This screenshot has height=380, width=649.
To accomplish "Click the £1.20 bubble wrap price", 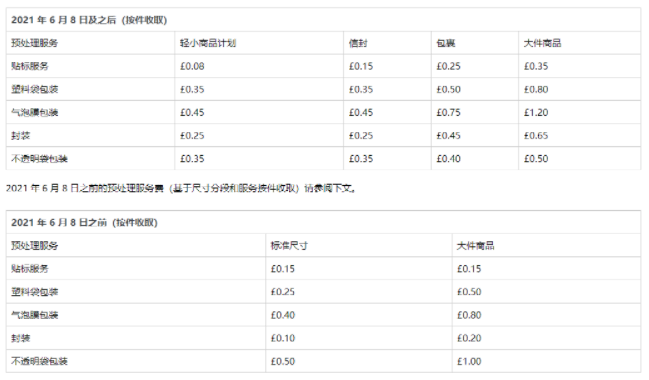I will [536, 113].
